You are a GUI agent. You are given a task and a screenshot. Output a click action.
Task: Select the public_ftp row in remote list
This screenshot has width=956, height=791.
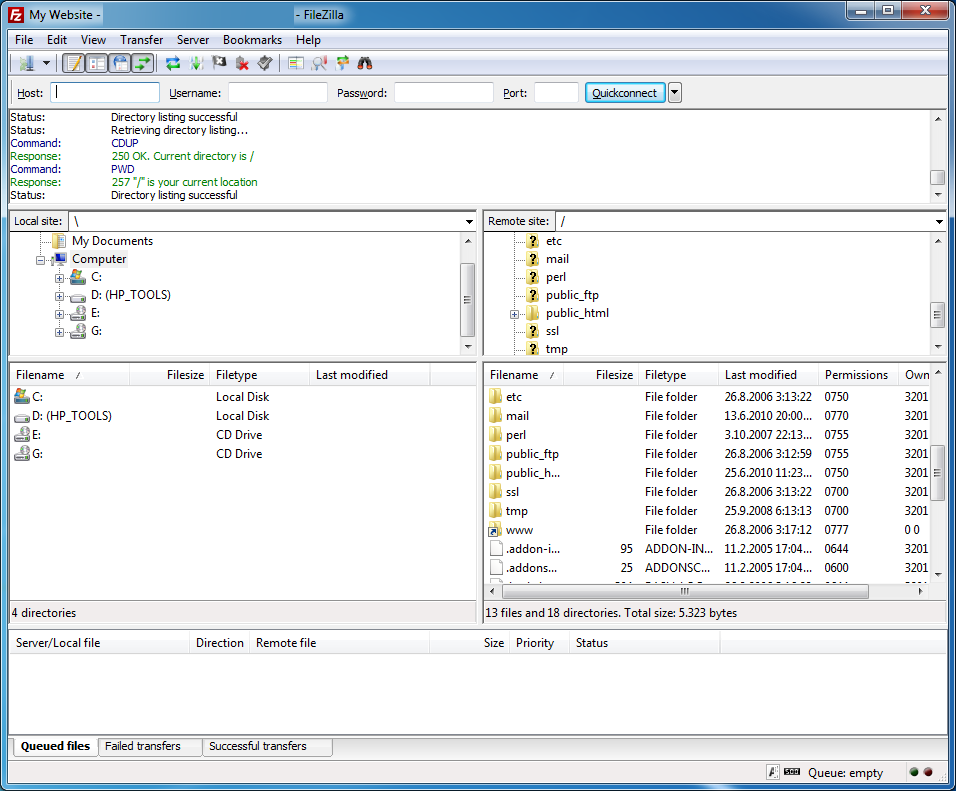707,454
